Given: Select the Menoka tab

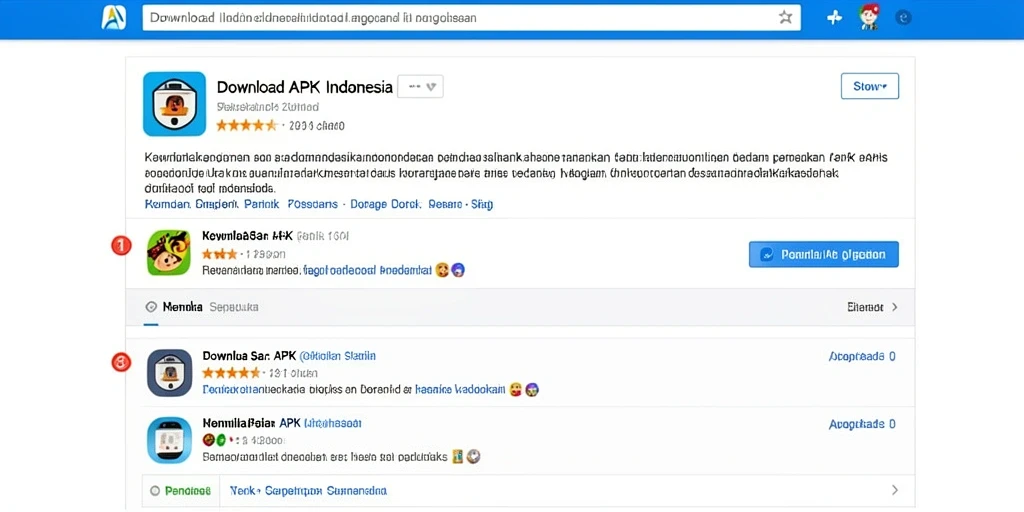Looking at the screenshot, I should (x=182, y=306).
